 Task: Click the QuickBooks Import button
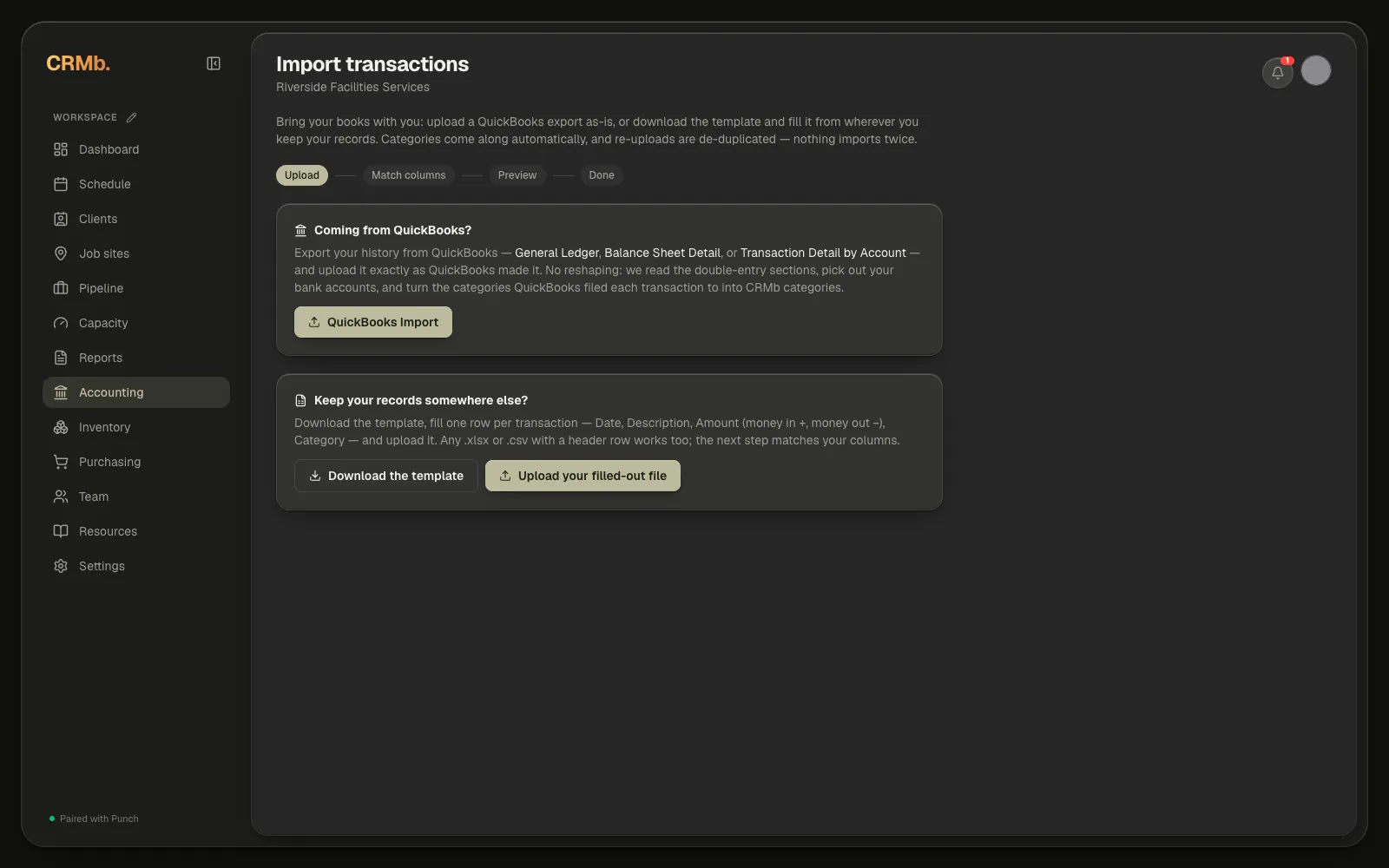[373, 322]
